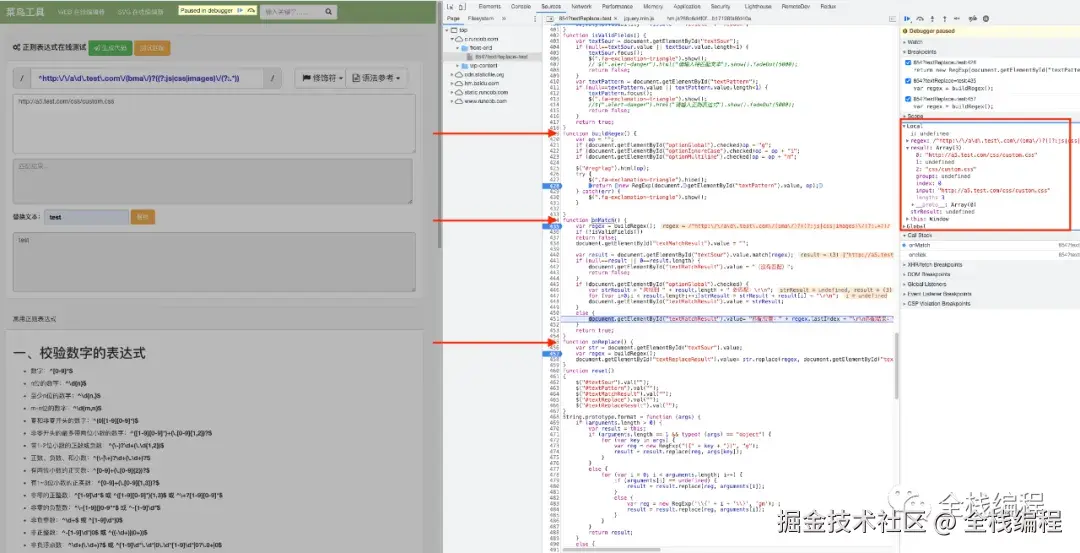This screenshot has height=553, width=1080.
Task: Click orange button beside generate code
Action: coord(152,48)
